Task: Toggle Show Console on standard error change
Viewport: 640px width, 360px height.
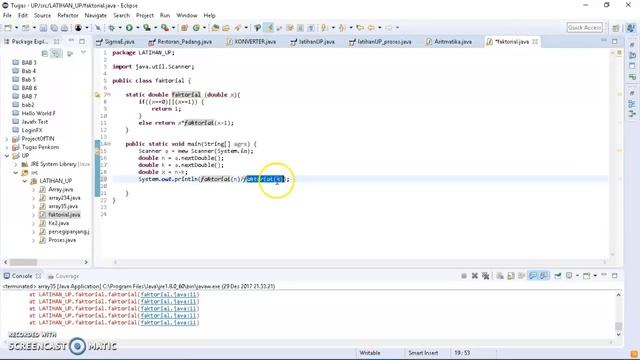Action: (544, 276)
